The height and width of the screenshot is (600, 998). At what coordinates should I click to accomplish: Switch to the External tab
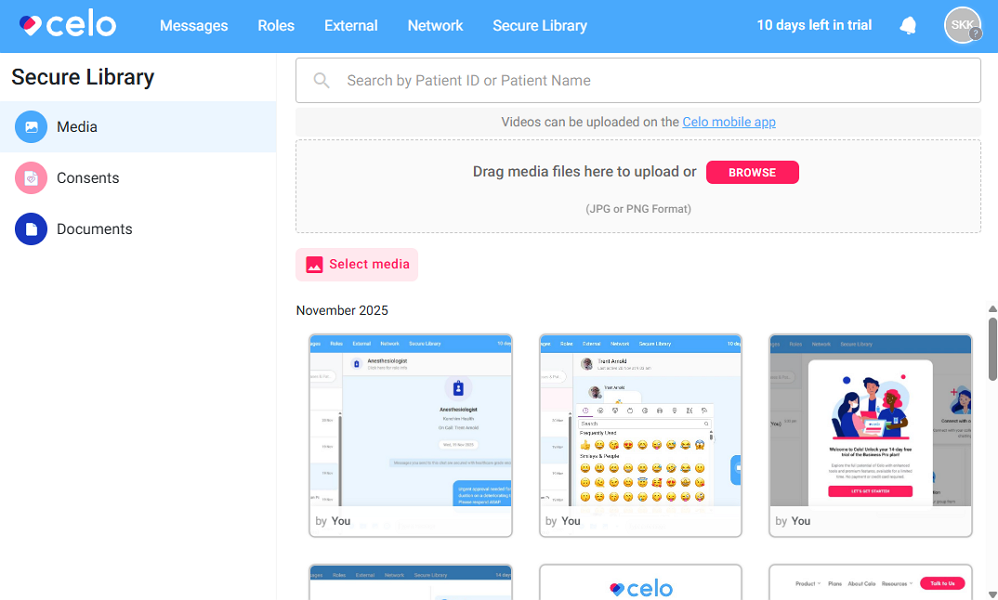[351, 25]
